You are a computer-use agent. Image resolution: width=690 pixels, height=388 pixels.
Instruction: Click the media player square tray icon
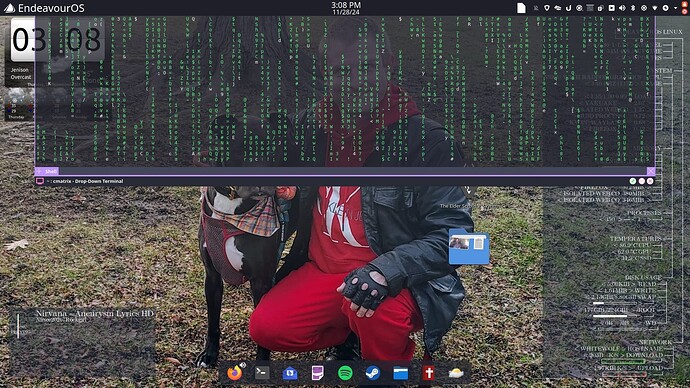click(x=611, y=8)
